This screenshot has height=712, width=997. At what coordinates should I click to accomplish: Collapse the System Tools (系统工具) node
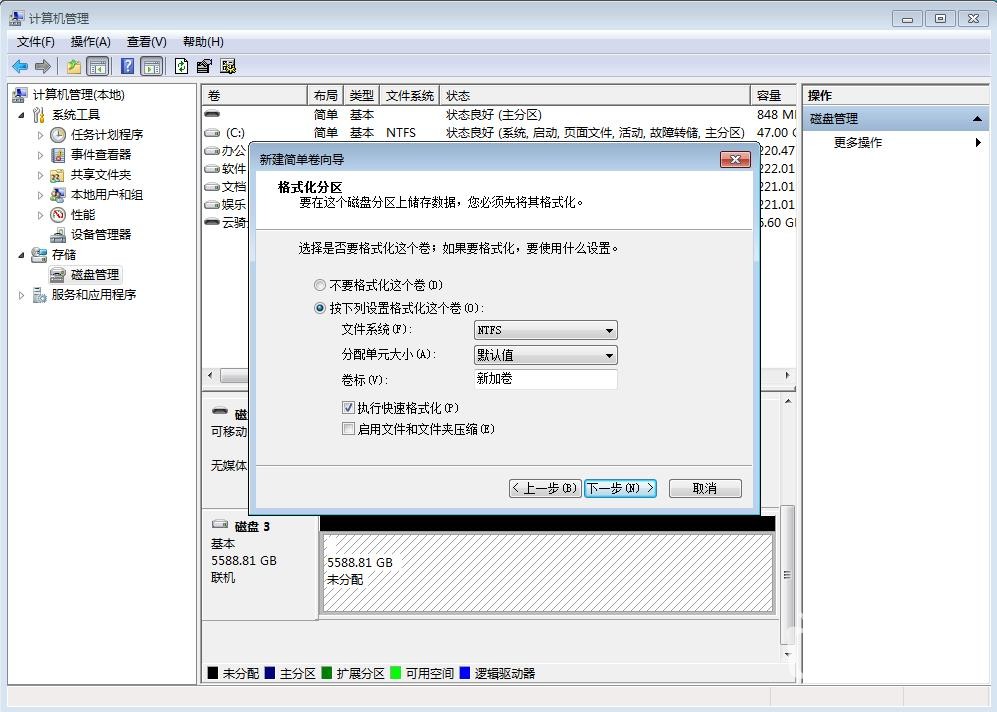coord(22,115)
